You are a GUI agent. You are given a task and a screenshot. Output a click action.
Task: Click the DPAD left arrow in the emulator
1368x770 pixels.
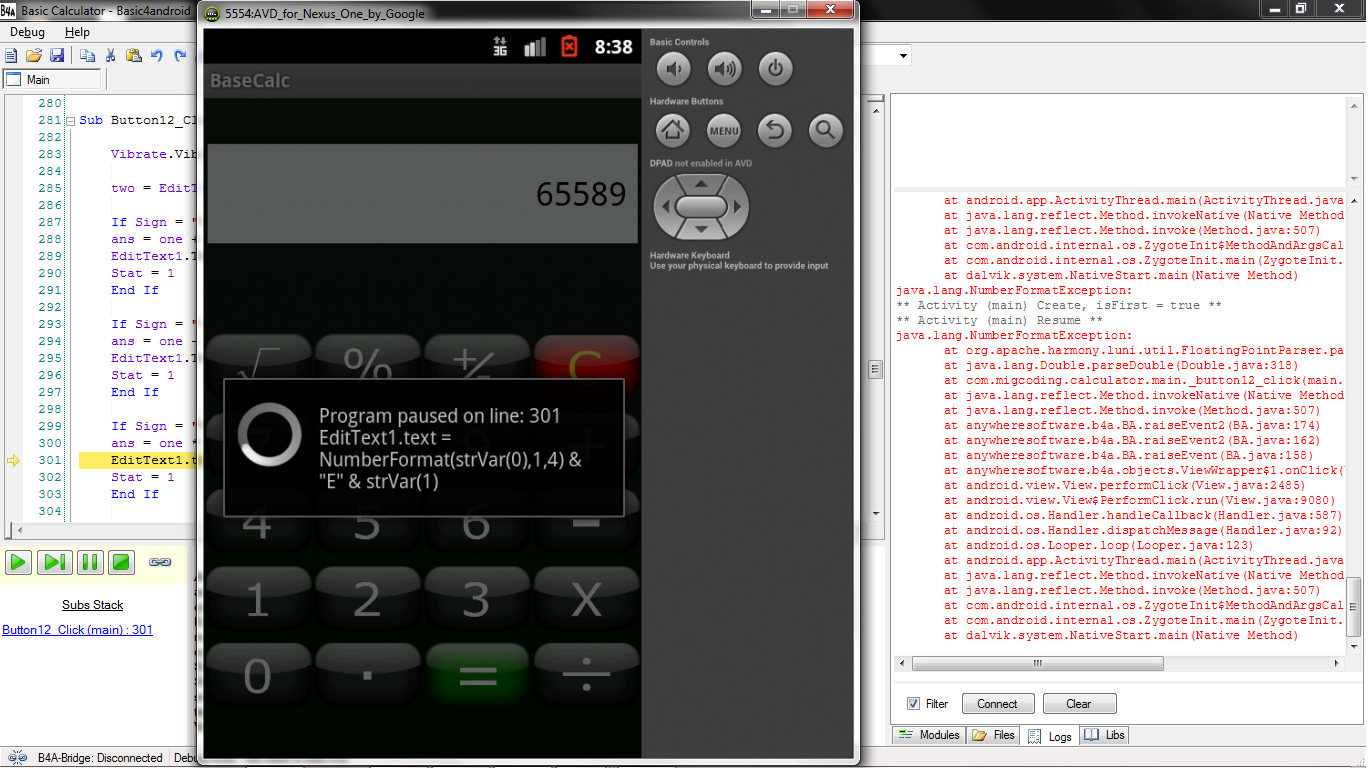664,207
